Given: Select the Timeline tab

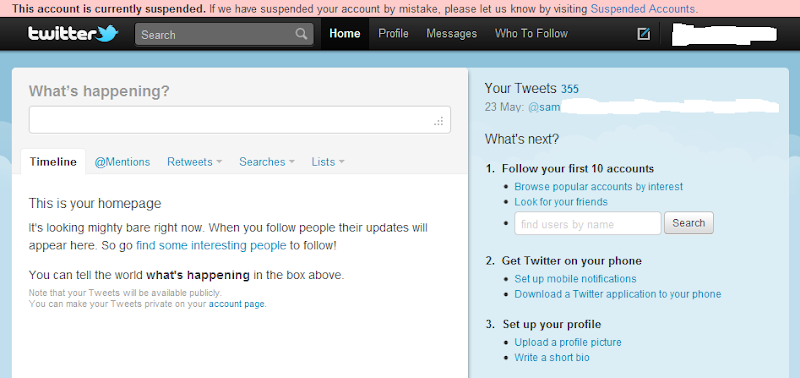Looking at the screenshot, I should pos(53,162).
